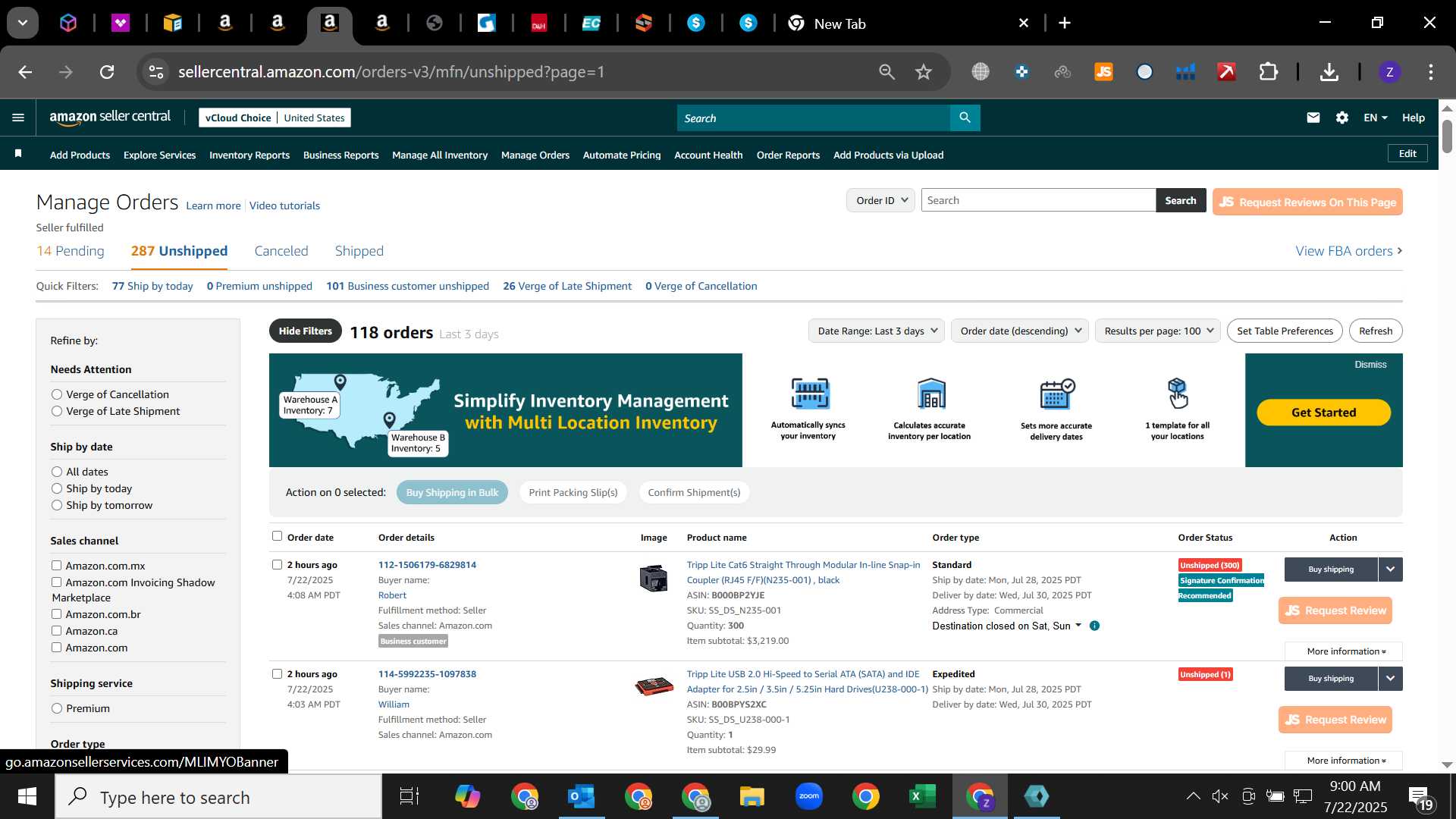Open the Order ID search type dropdown
The width and height of the screenshot is (1456, 819).
[x=880, y=200]
